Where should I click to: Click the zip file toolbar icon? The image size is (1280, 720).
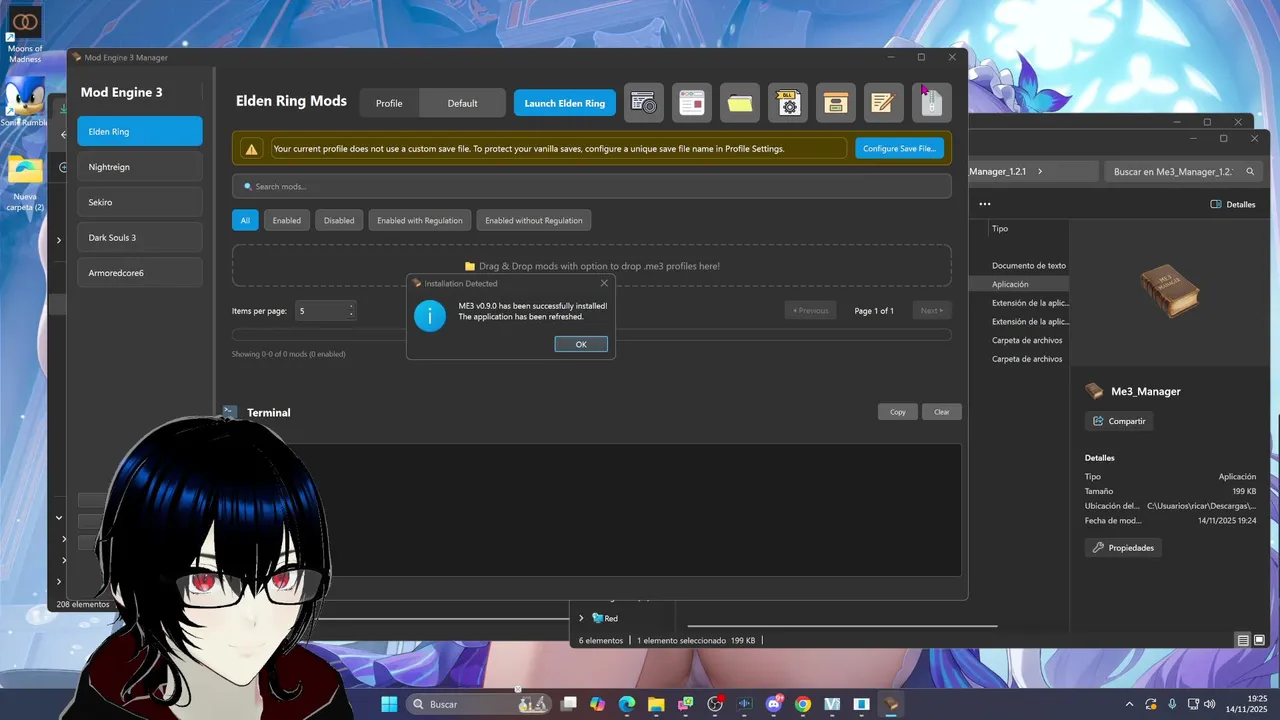[x=932, y=103]
